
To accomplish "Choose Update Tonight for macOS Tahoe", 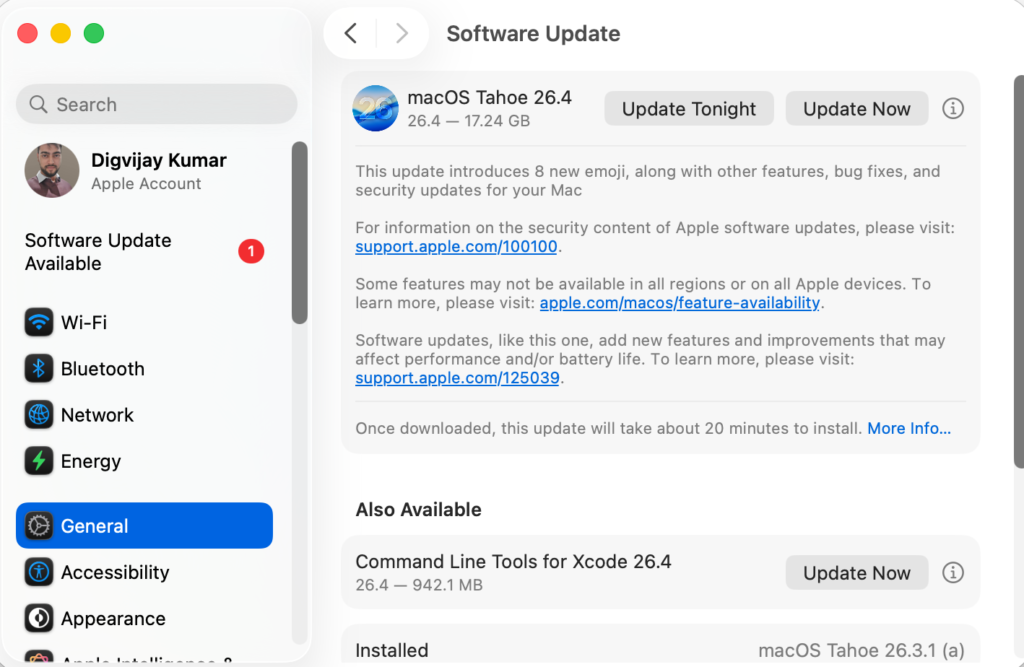I will (x=689, y=109).
